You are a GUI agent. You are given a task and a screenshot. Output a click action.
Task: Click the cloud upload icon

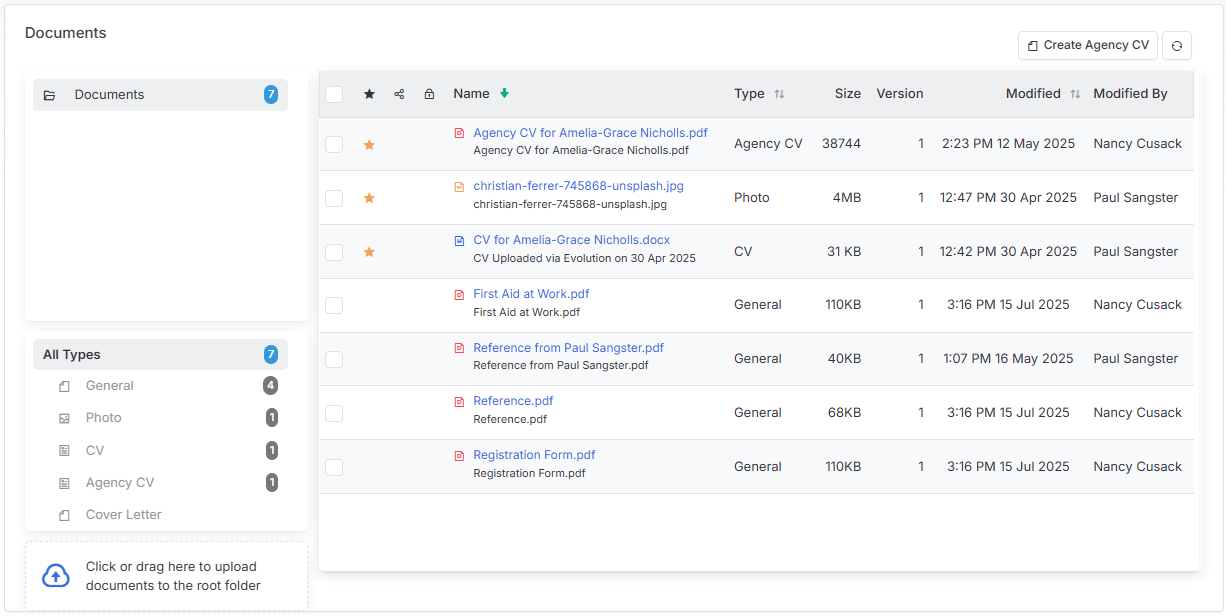(x=56, y=576)
